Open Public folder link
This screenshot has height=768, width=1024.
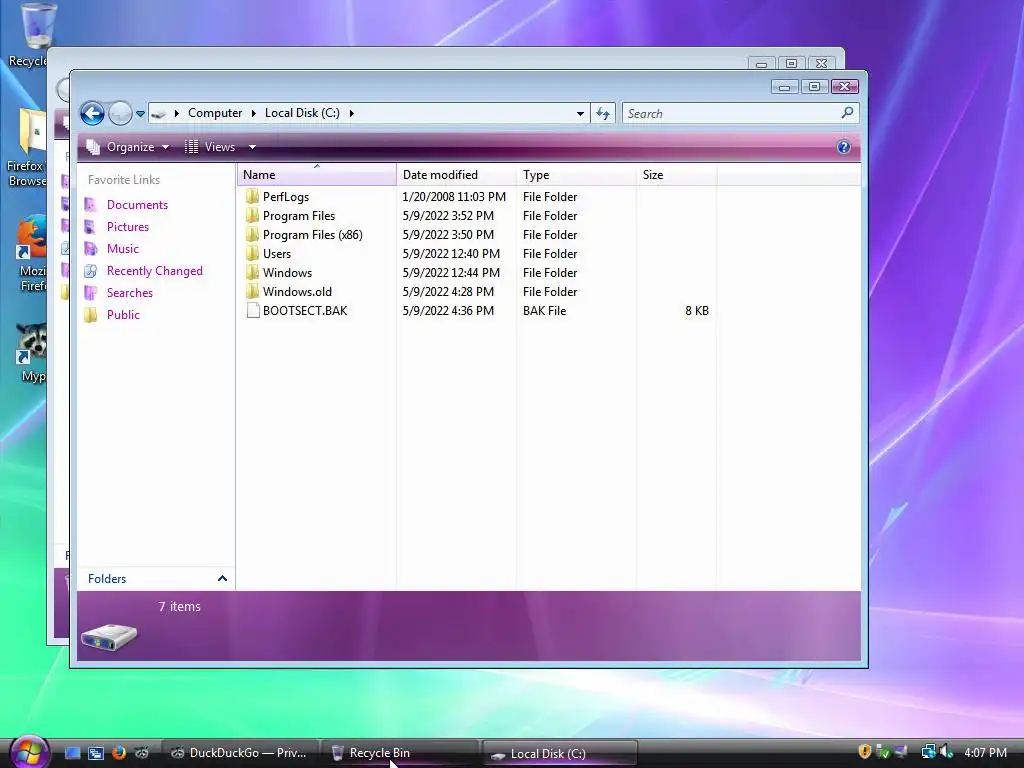[x=123, y=315]
